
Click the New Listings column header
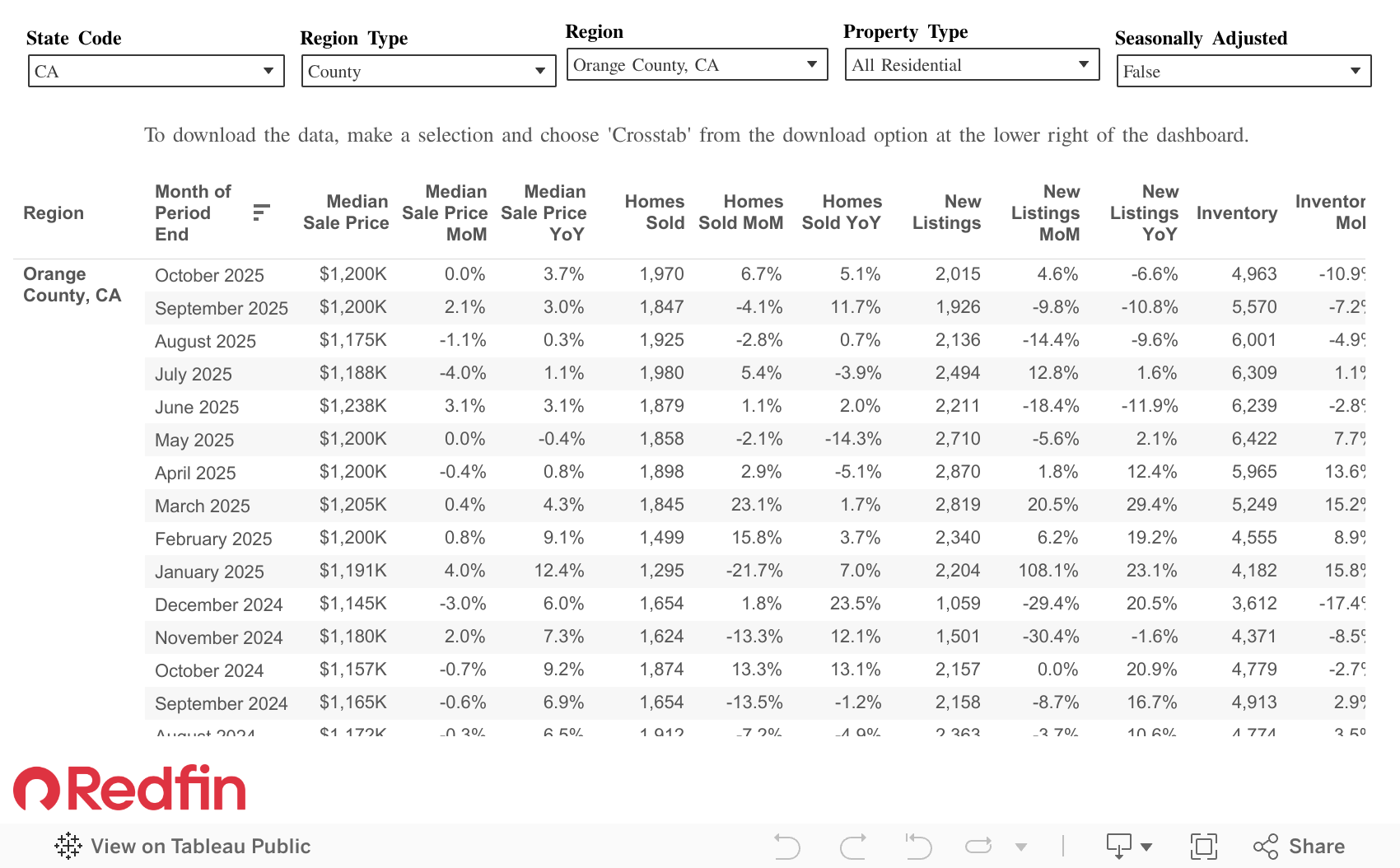(946, 212)
